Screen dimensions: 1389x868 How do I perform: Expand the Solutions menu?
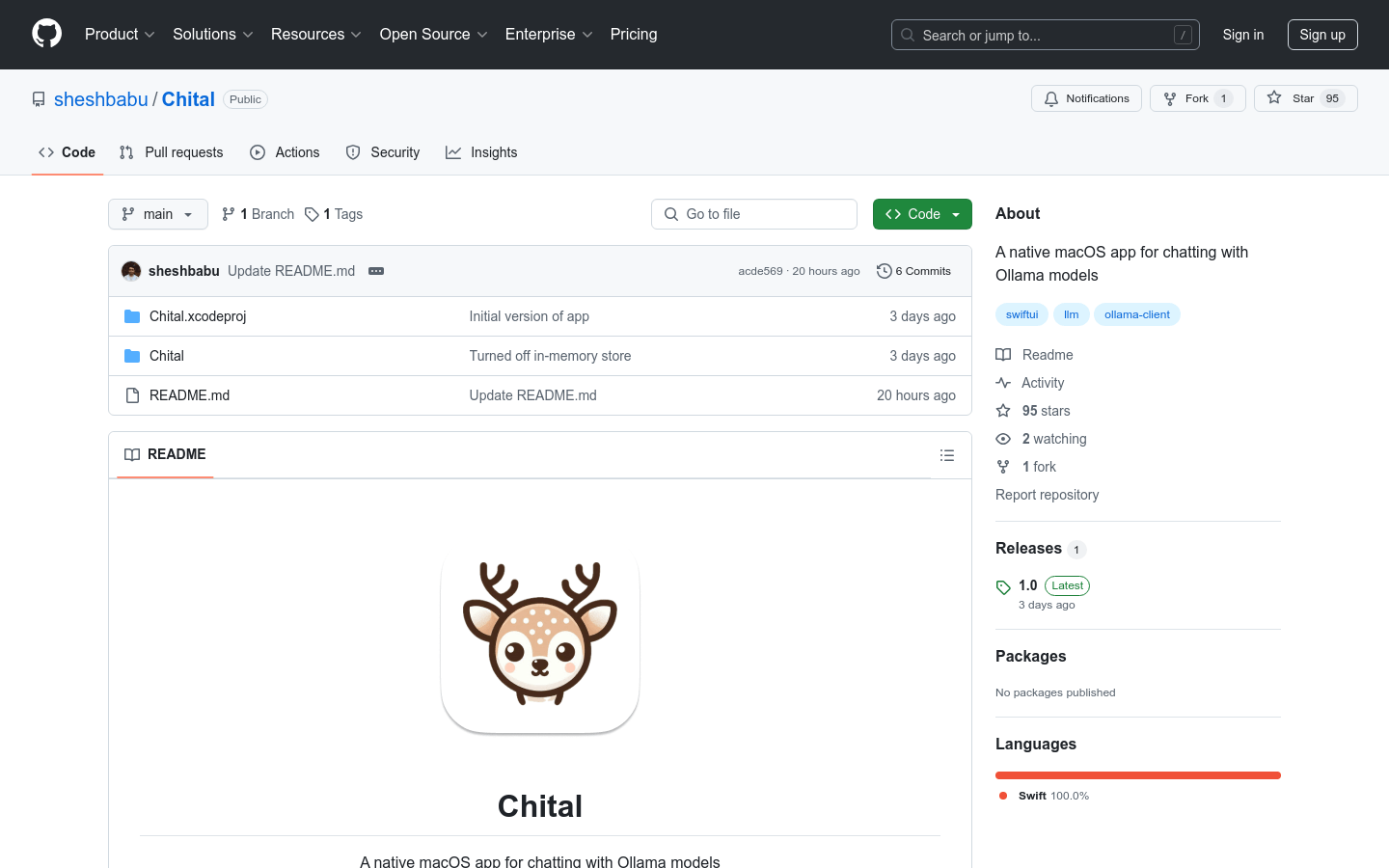(213, 35)
